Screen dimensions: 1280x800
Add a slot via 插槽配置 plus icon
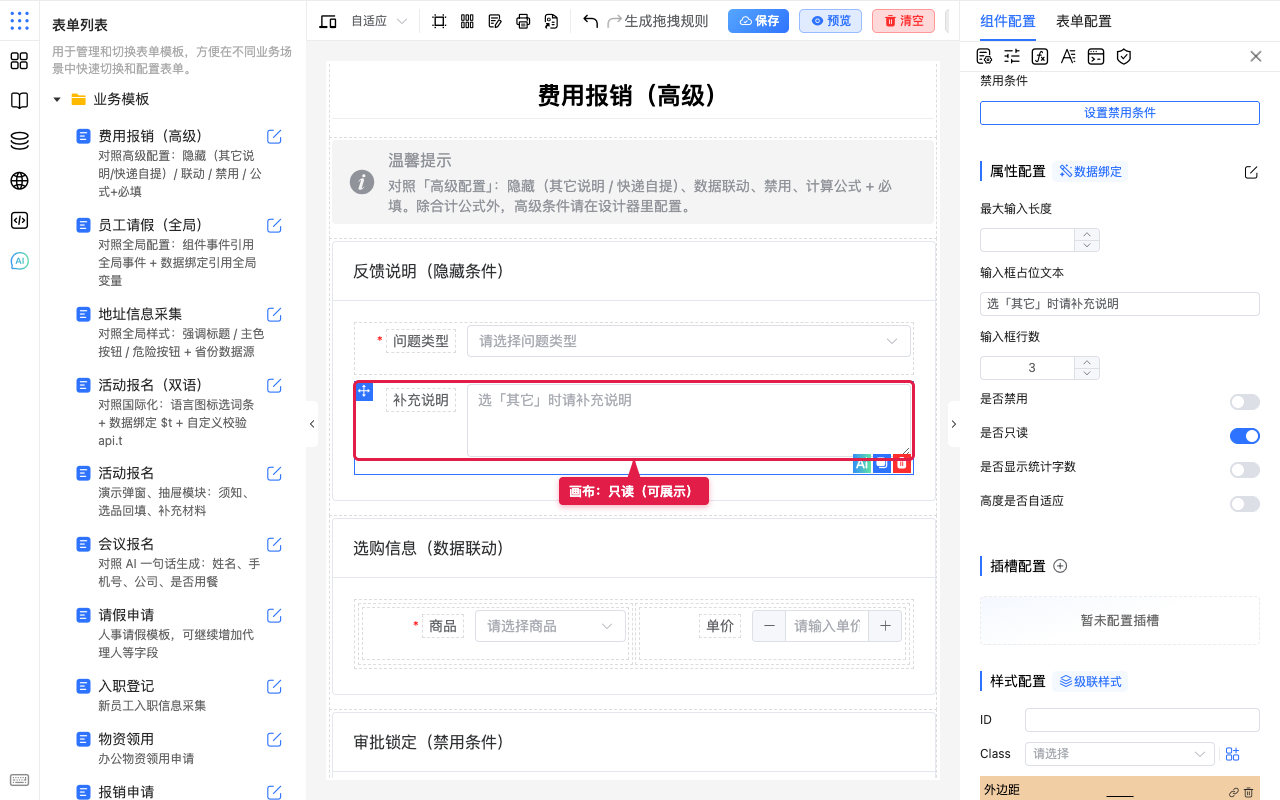[1060, 566]
